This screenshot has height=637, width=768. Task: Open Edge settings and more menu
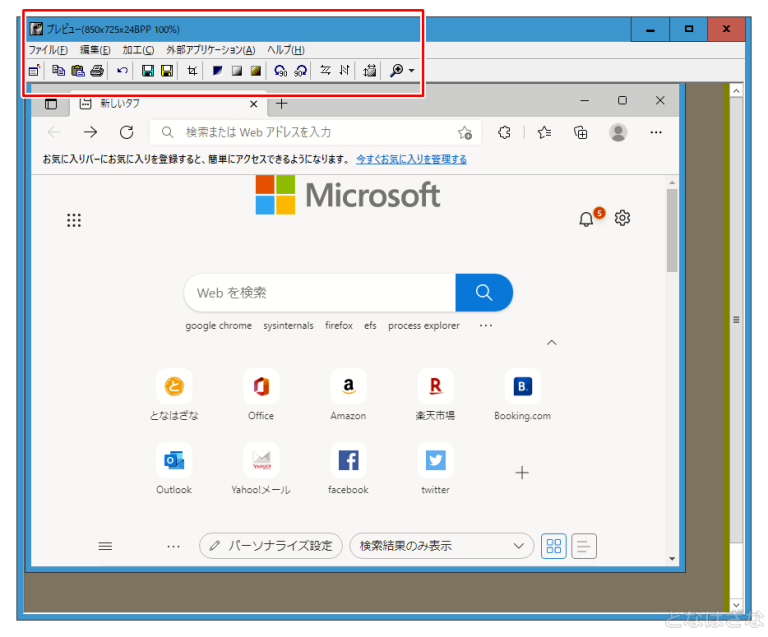pos(656,132)
